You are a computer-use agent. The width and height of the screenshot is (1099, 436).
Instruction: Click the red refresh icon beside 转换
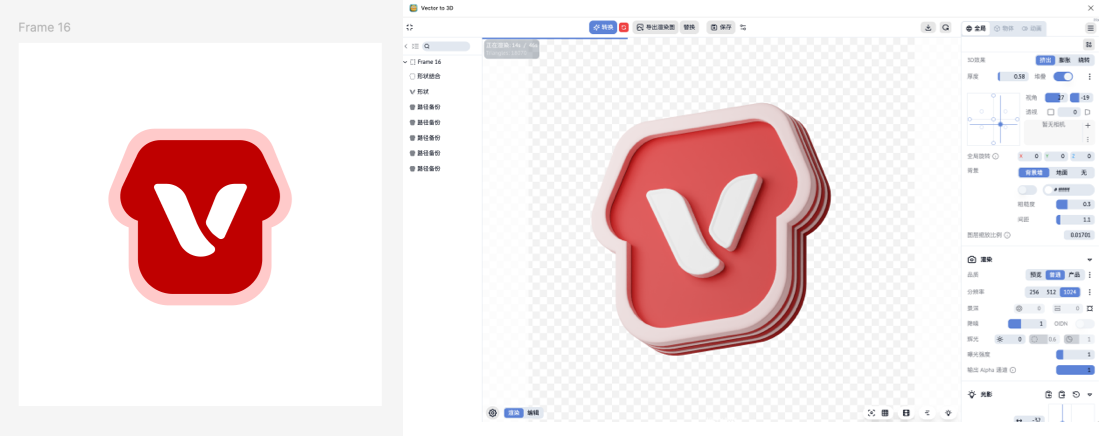tap(624, 27)
